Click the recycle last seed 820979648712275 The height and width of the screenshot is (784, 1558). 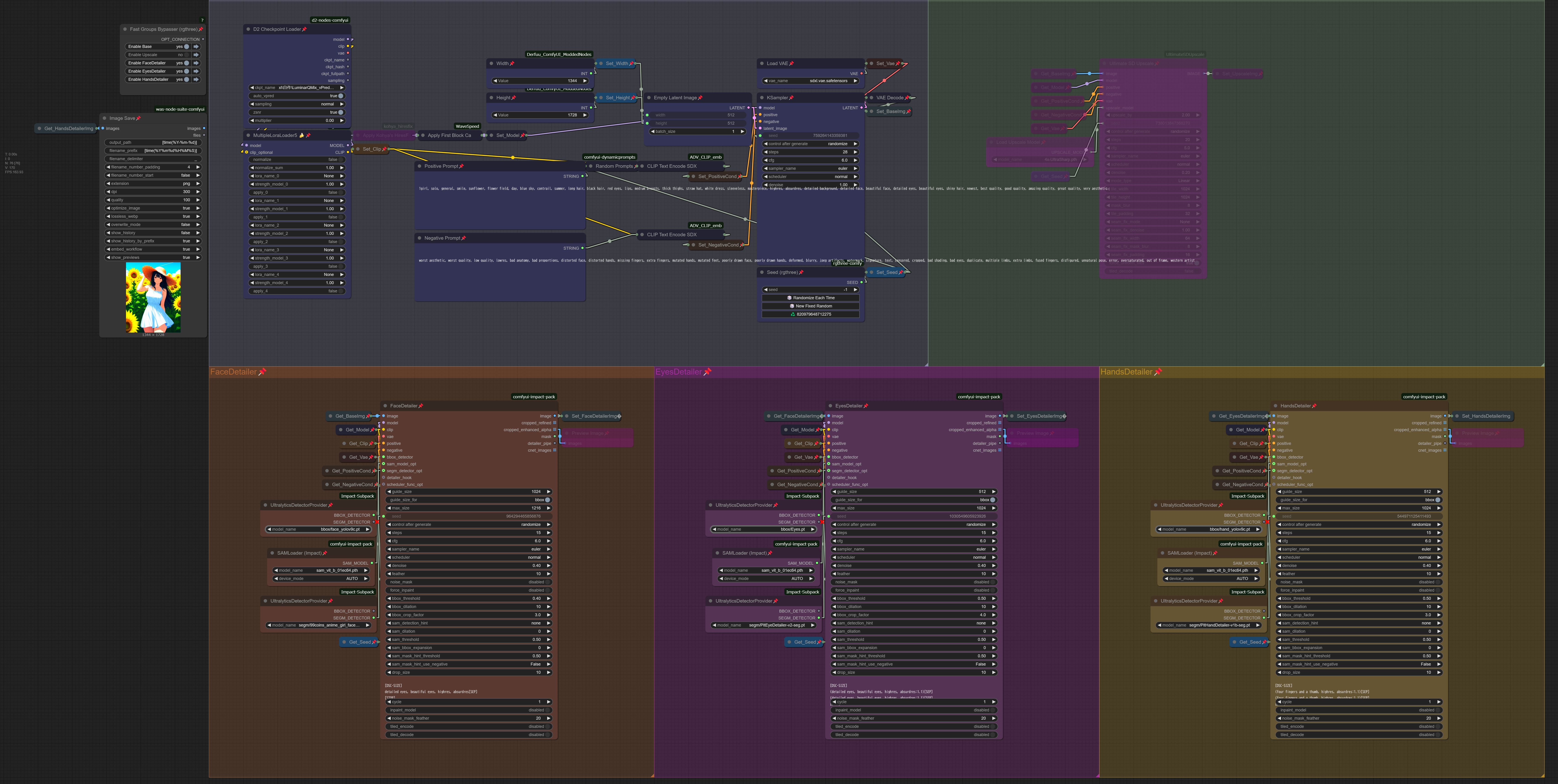[x=810, y=314]
